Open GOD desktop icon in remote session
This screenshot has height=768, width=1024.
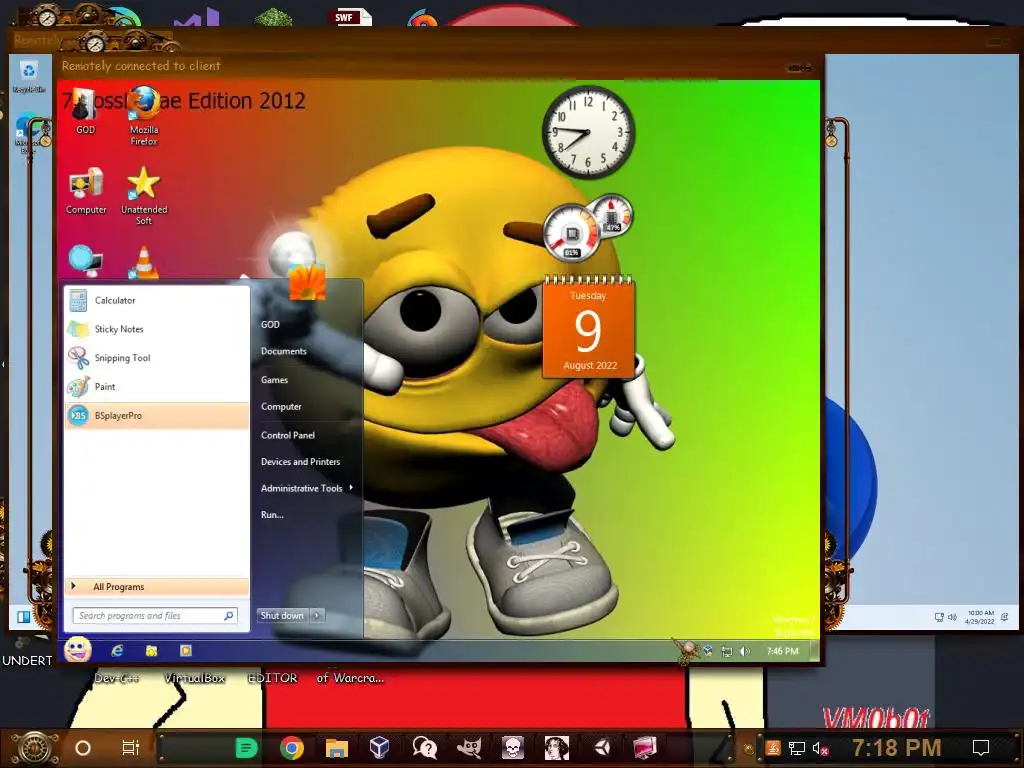point(85,111)
